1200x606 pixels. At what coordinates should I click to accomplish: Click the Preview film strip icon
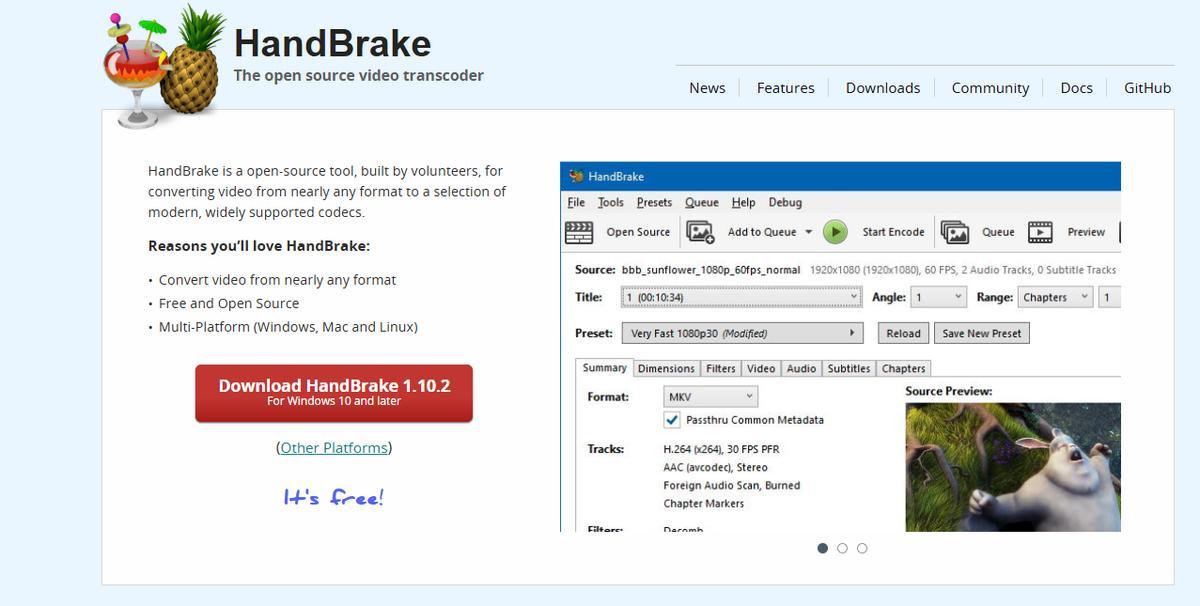tap(1040, 232)
